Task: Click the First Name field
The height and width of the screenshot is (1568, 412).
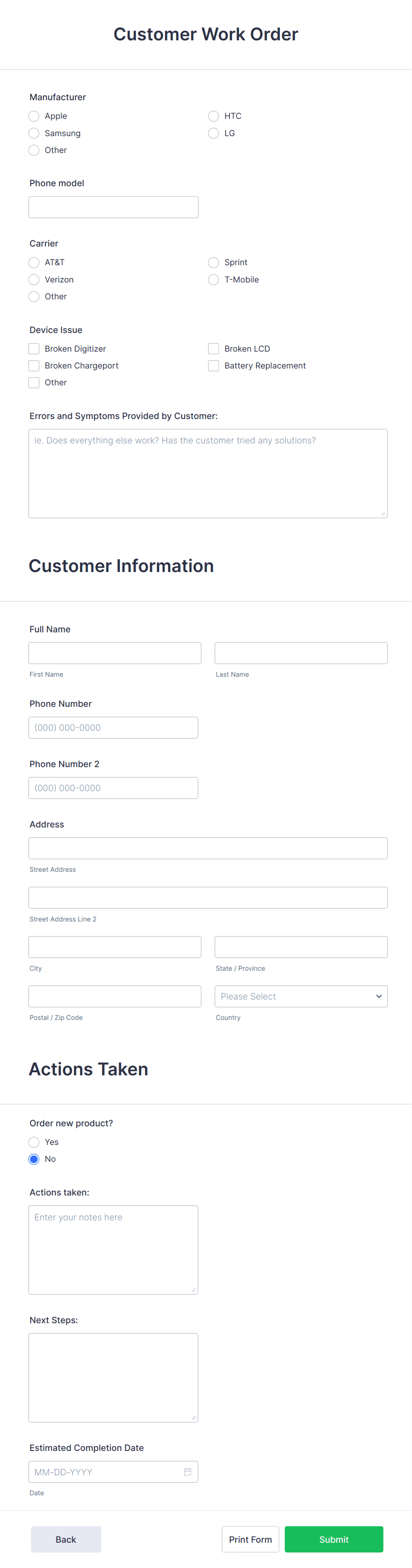Action: click(x=115, y=653)
